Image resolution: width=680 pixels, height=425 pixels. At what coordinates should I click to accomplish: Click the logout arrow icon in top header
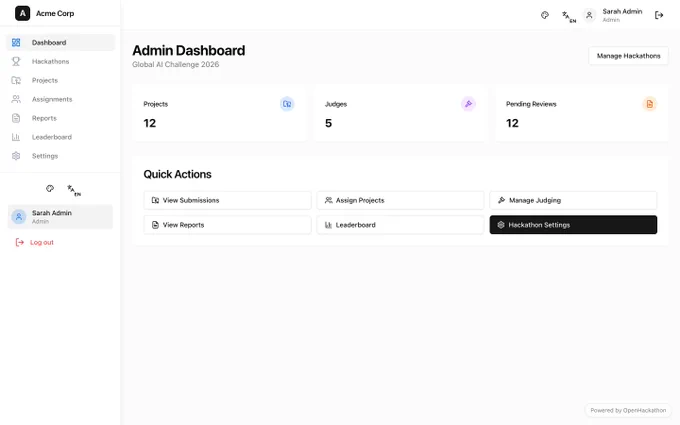(x=659, y=15)
